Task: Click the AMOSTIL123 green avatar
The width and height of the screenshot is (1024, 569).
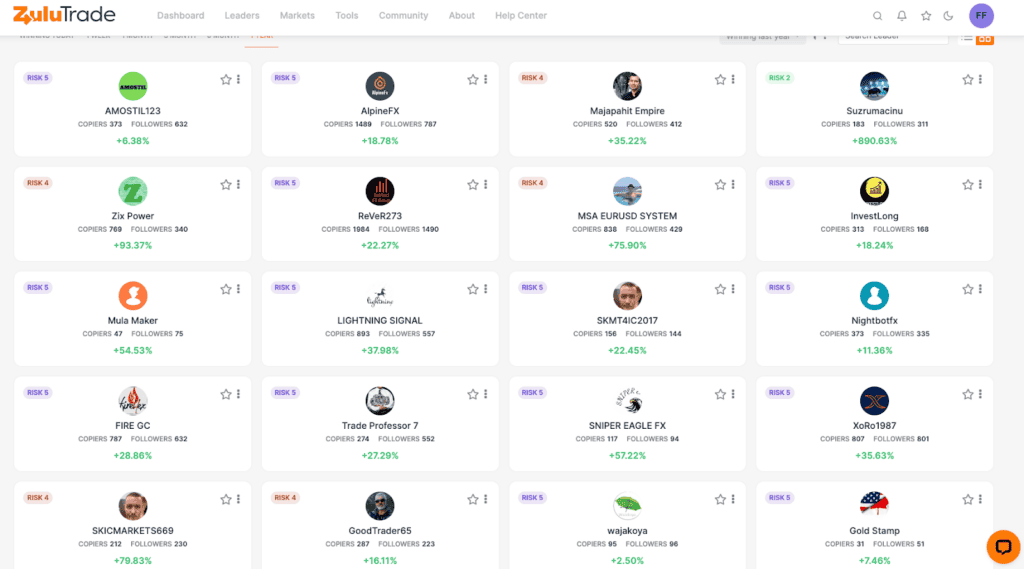Action: pyautogui.click(x=133, y=86)
